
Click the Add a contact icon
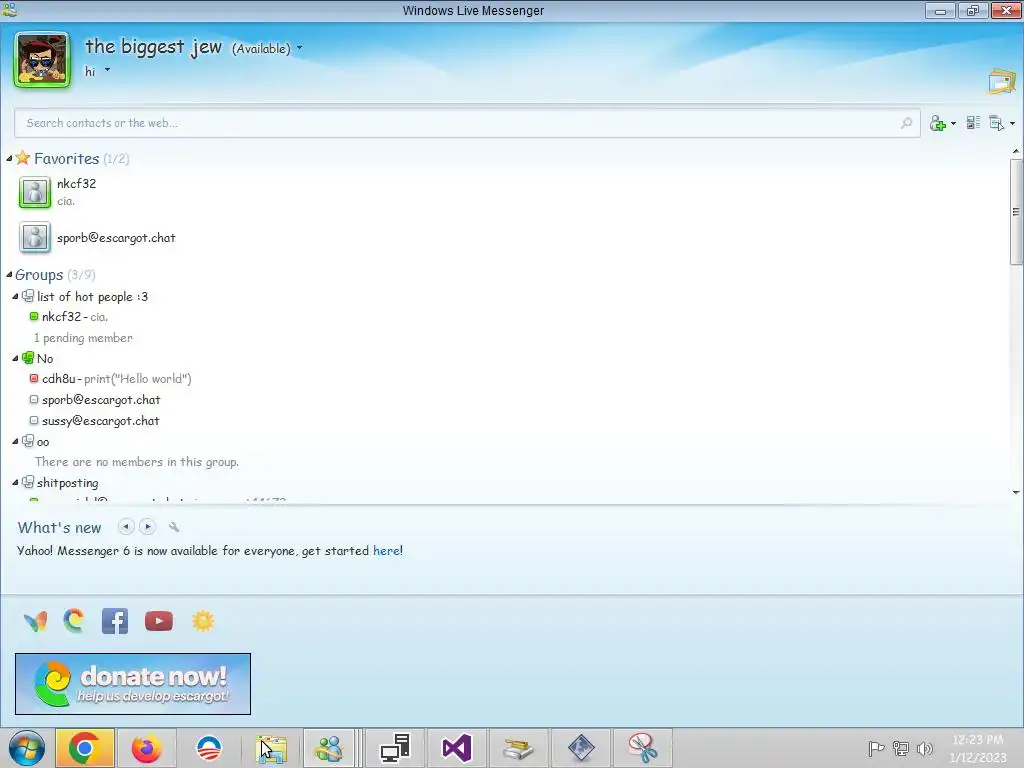pyautogui.click(x=938, y=123)
